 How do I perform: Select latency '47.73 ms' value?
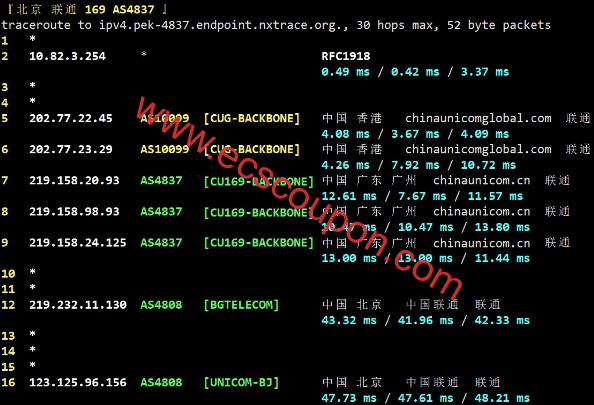tap(349, 398)
